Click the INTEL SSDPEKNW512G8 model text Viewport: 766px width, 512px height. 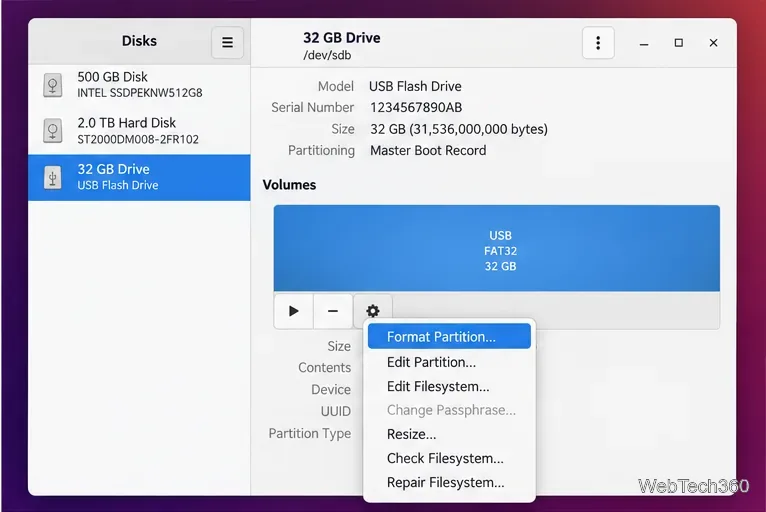coord(140,93)
